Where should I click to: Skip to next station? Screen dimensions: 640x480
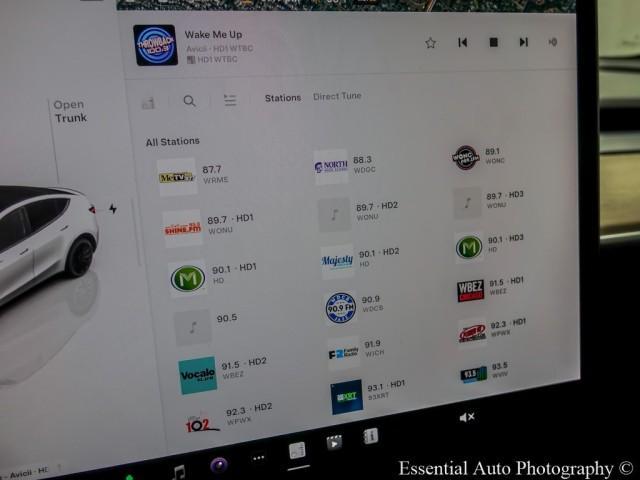(x=524, y=42)
